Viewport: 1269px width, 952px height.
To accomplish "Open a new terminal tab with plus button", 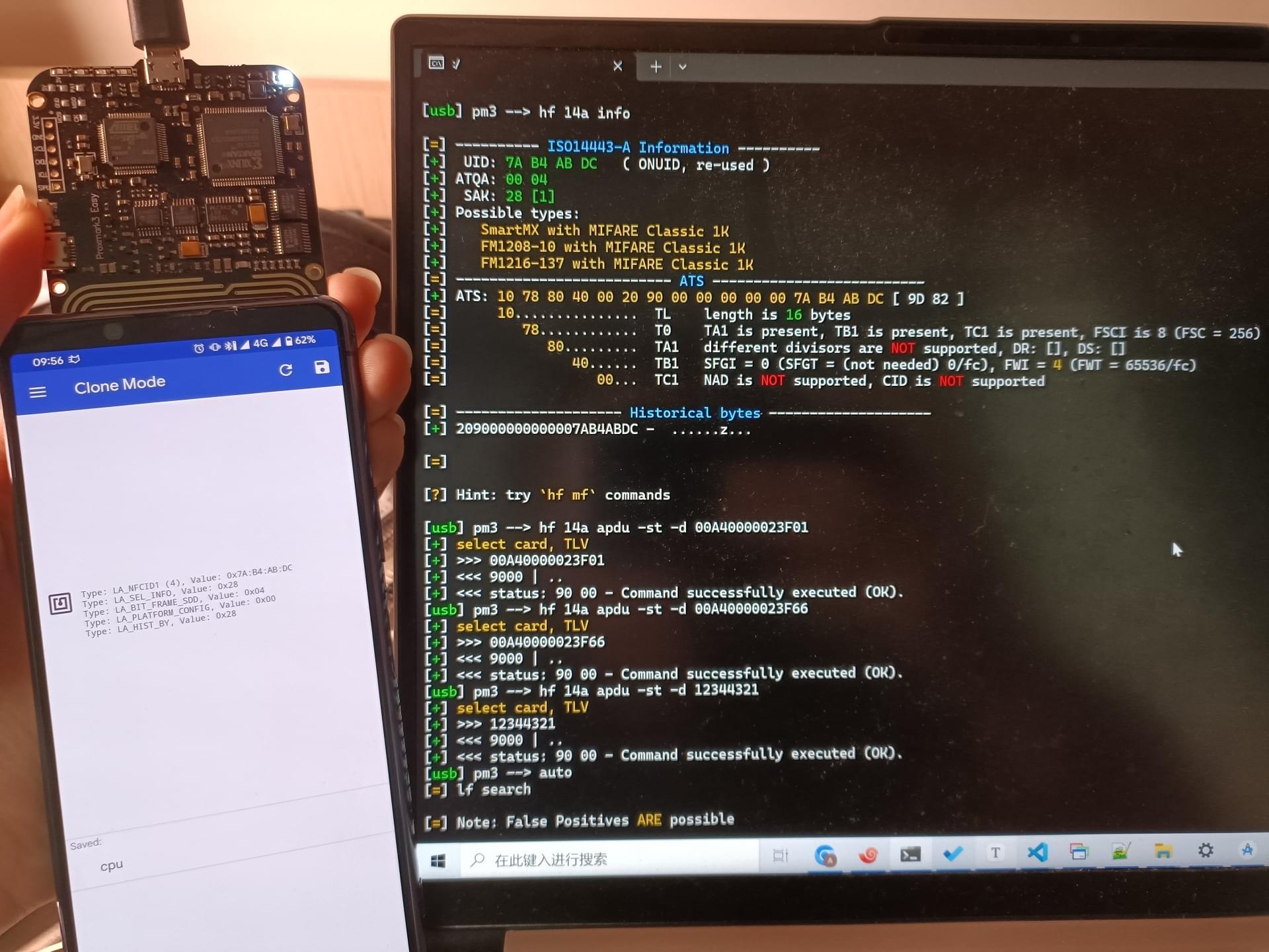I will tap(655, 66).
